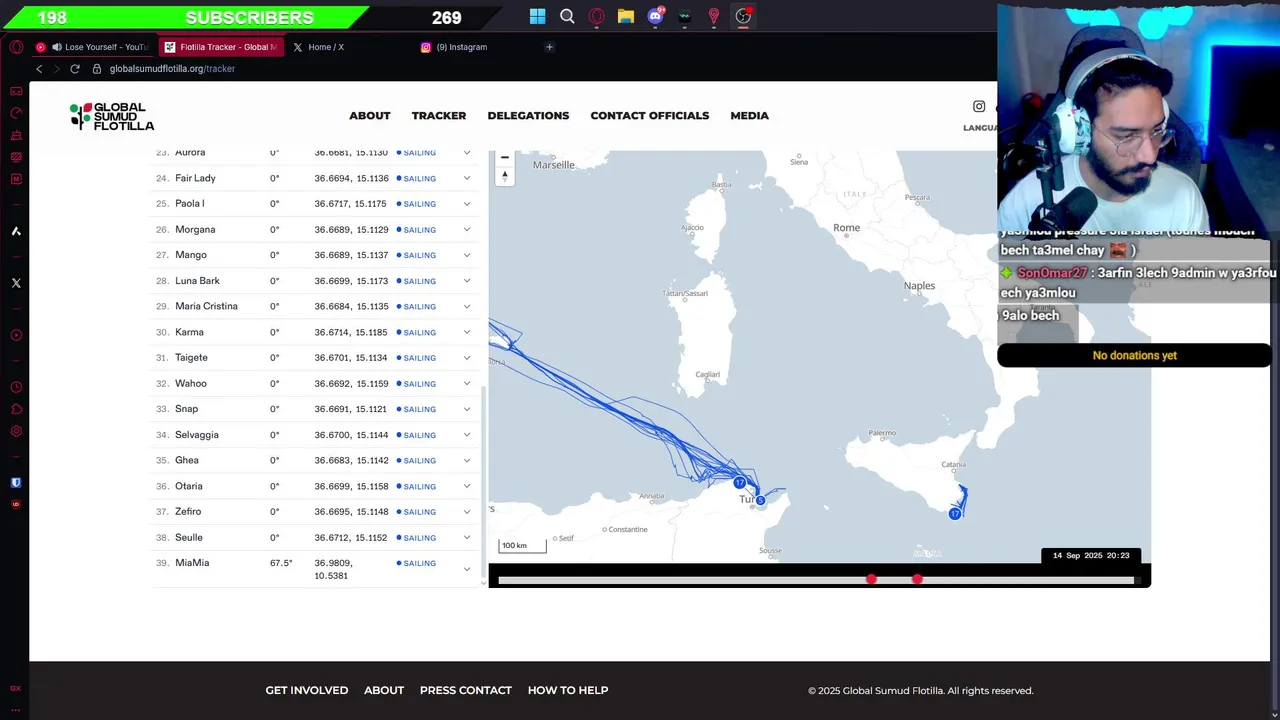The width and height of the screenshot is (1280, 720).
Task: Expand the MiaMia vessel row
Action: tap(467, 569)
